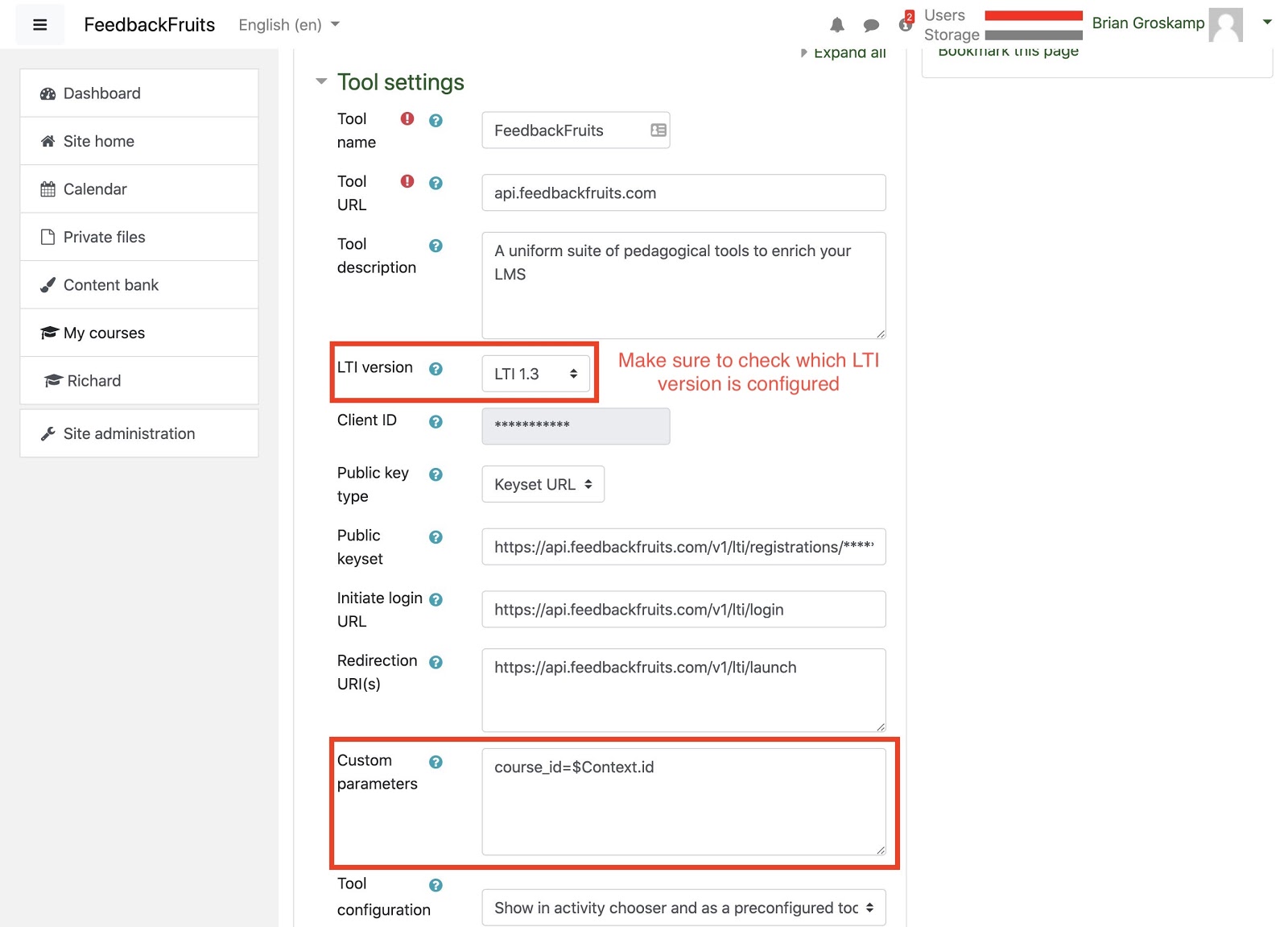Viewport: 1288px width, 927px height.
Task: Open Site administration
Action: (x=139, y=433)
